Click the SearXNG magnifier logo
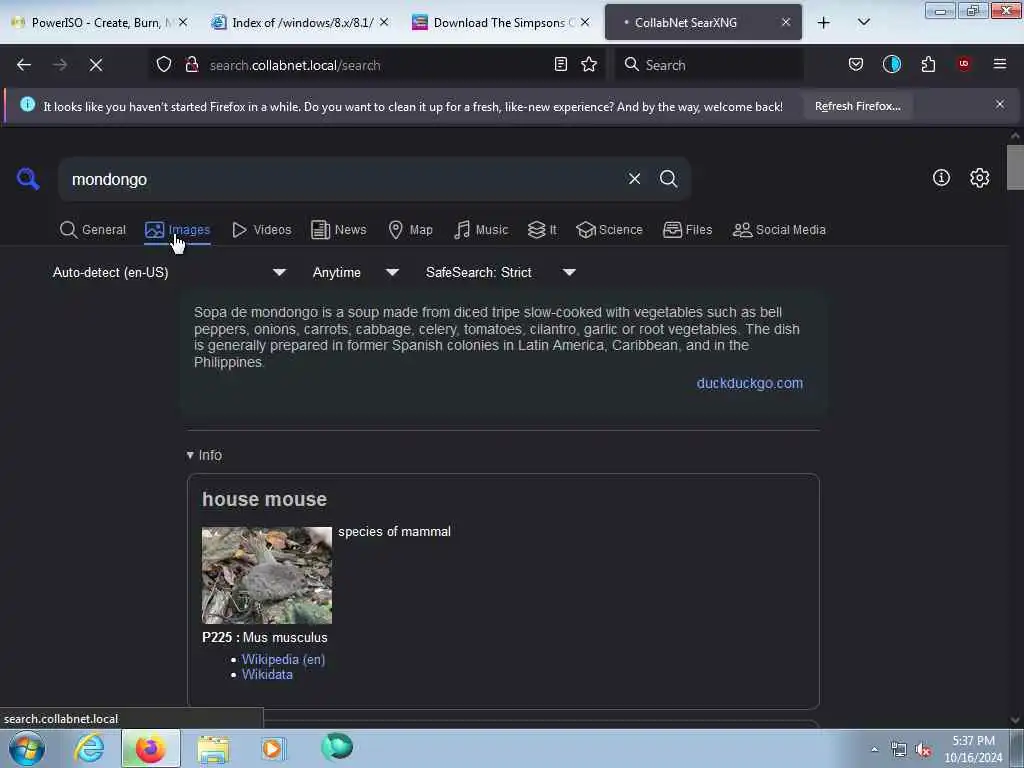 click(28, 178)
